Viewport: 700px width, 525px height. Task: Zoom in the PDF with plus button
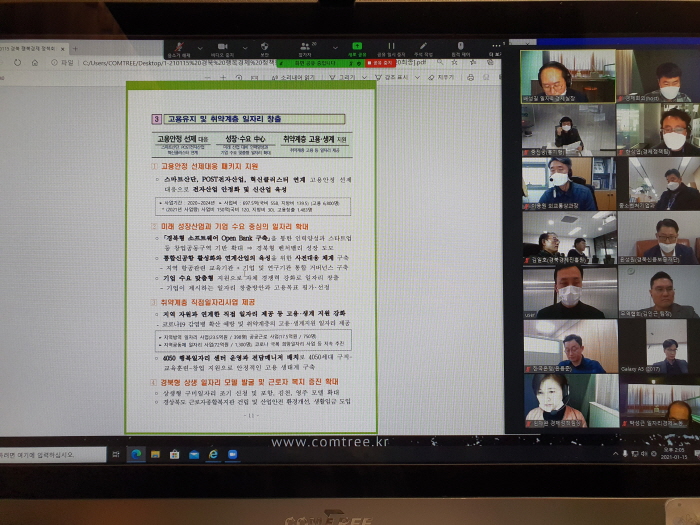click(x=223, y=78)
